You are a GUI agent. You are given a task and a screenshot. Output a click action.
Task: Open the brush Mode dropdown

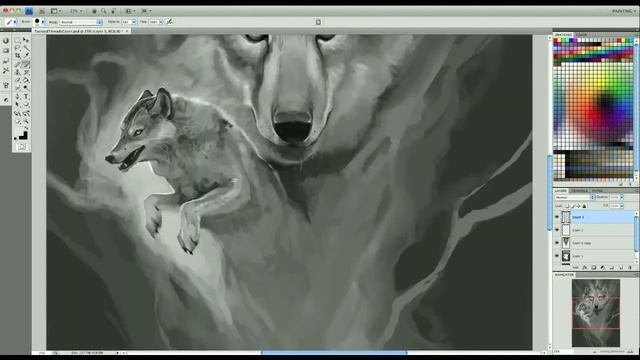(x=81, y=22)
